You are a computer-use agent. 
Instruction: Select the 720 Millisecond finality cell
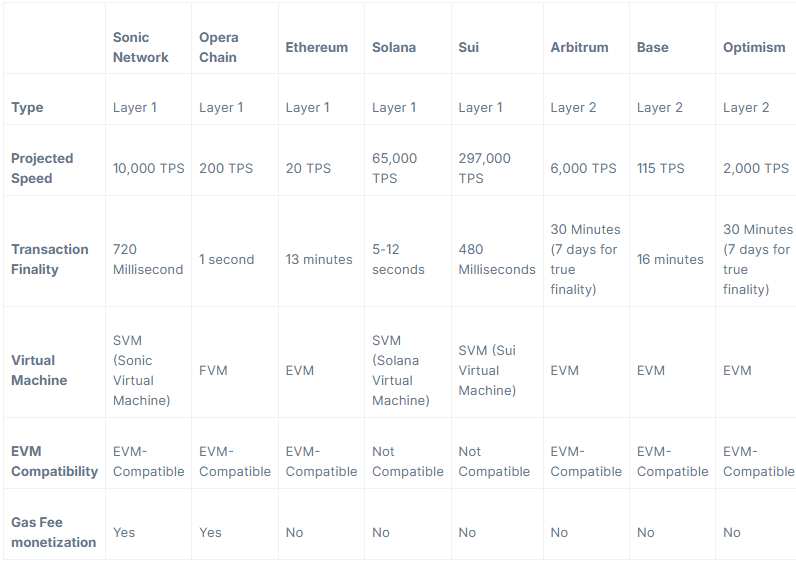[x=148, y=259]
